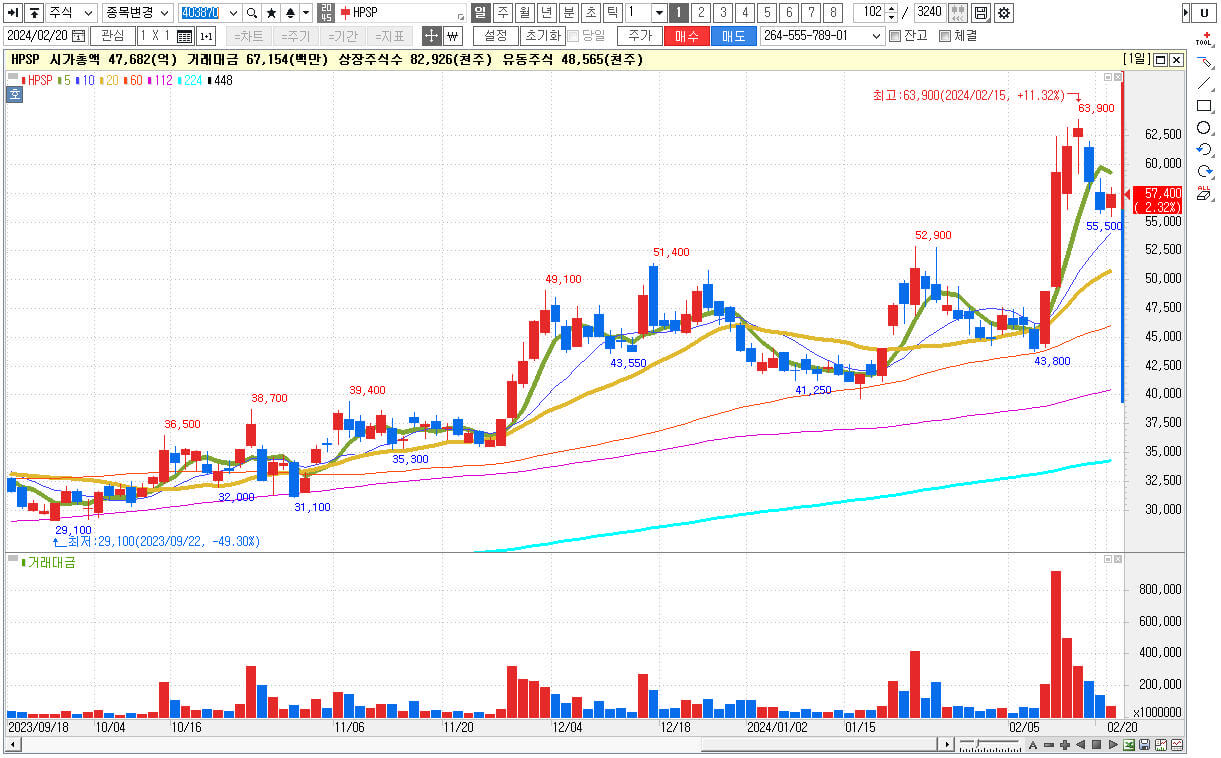Screen dimensions: 1221x758
Task: Click the horizontal chart scrollbar track
Action: 480,745
